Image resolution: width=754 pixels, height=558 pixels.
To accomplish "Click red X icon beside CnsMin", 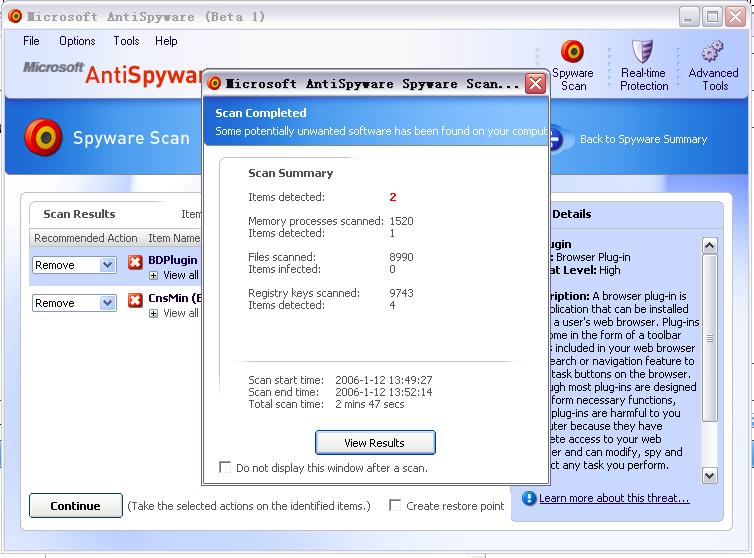I will point(135,300).
